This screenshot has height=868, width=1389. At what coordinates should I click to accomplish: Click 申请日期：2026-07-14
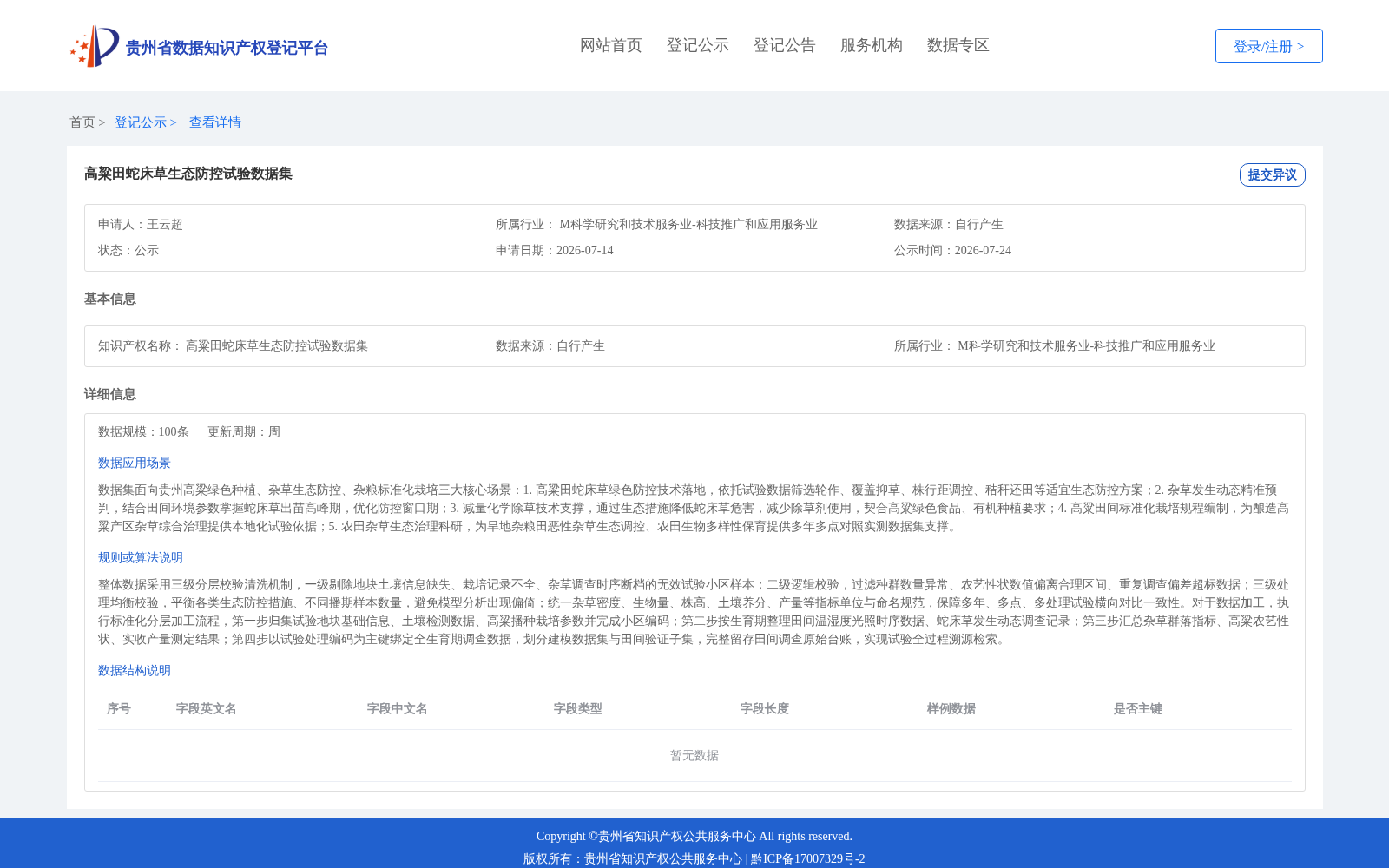pyautogui.click(x=555, y=250)
